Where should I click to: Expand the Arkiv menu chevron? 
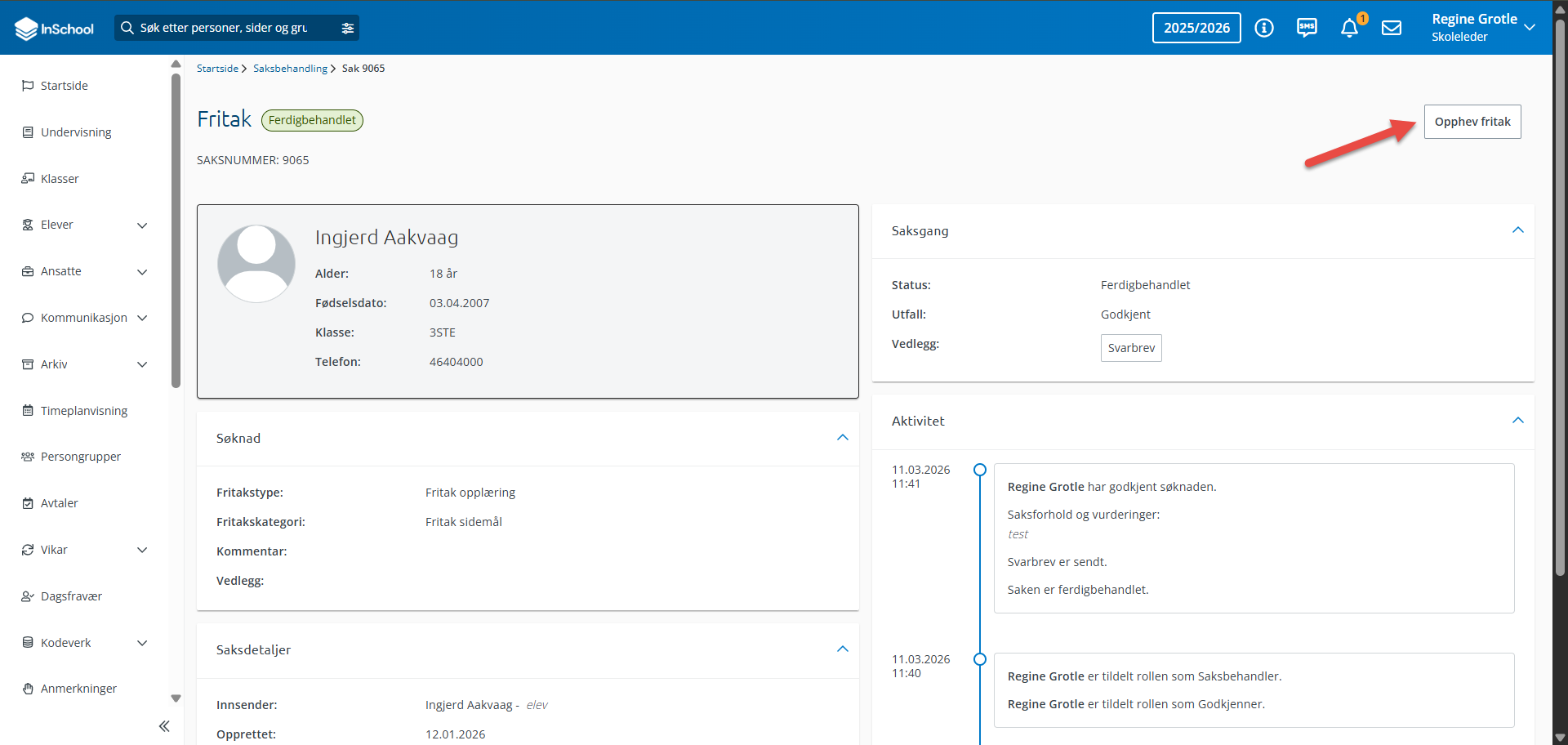pyautogui.click(x=142, y=364)
